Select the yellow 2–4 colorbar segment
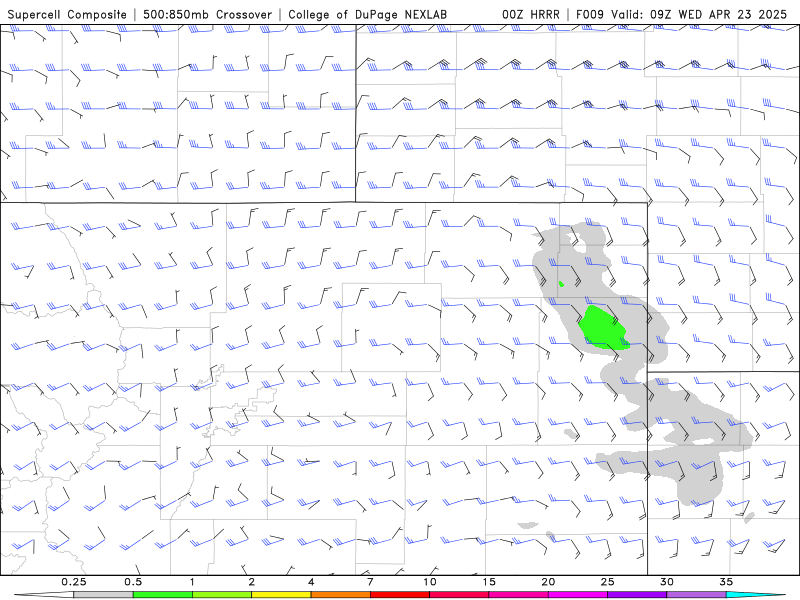This screenshot has width=800, height=600. coord(281,595)
